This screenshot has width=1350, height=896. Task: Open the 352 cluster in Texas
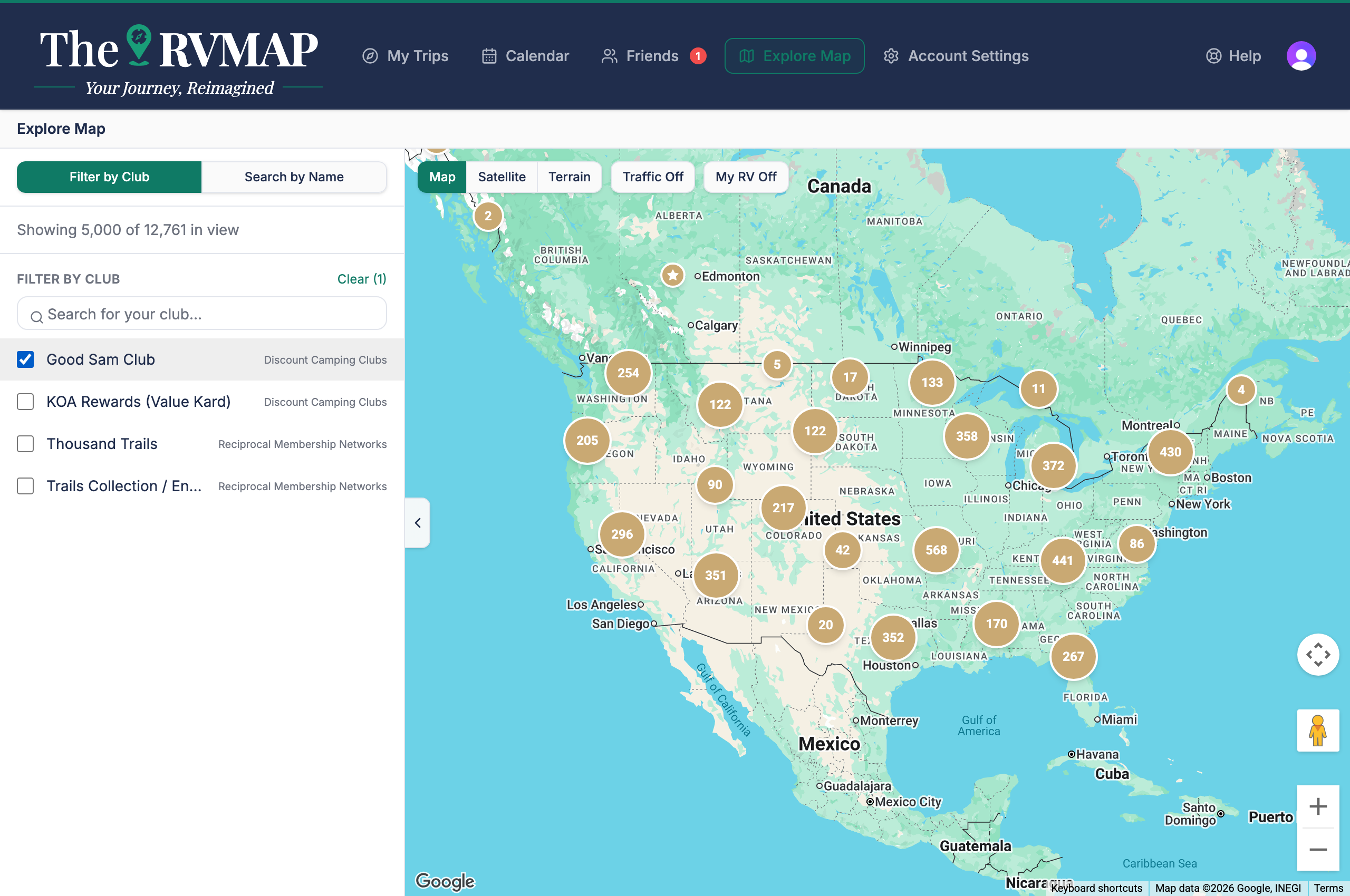point(893,637)
